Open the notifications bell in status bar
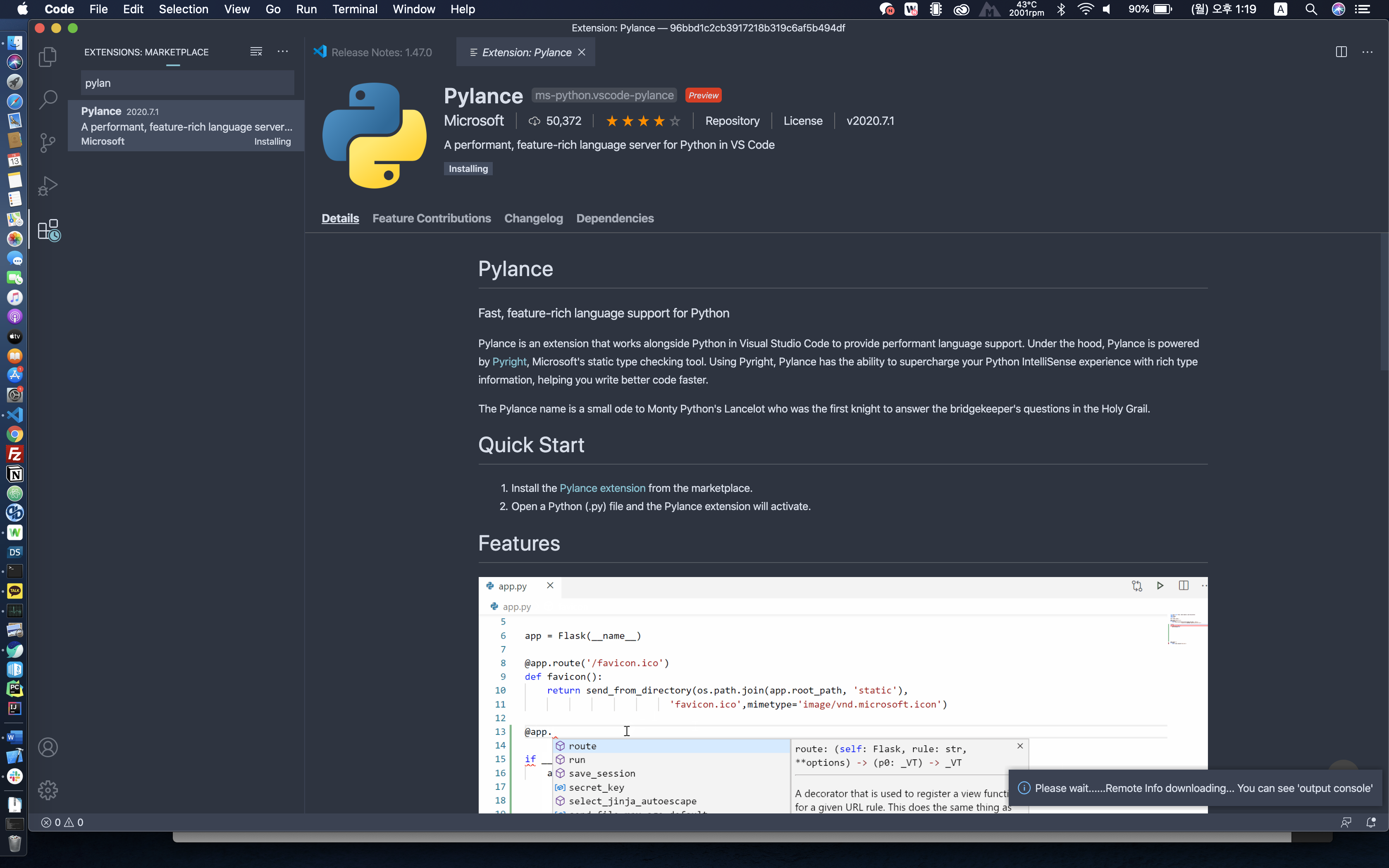1389x868 pixels. (x=1371, y=822)
